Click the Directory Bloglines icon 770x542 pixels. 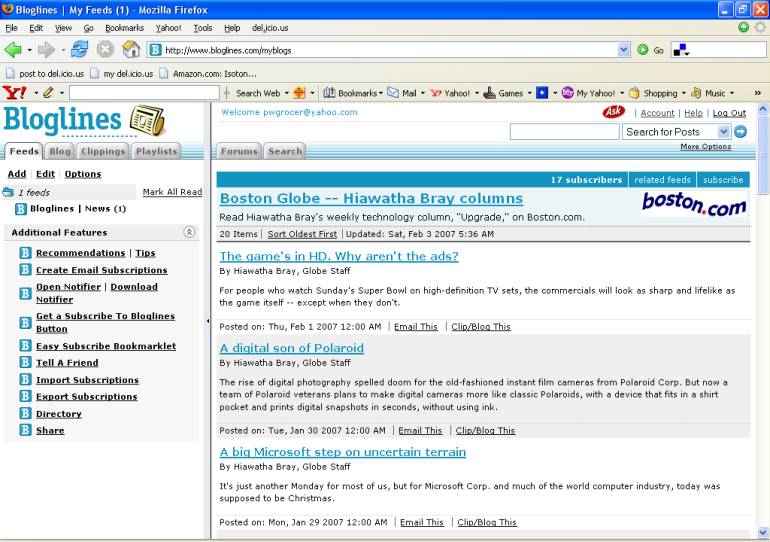click(x=26, y=413)
